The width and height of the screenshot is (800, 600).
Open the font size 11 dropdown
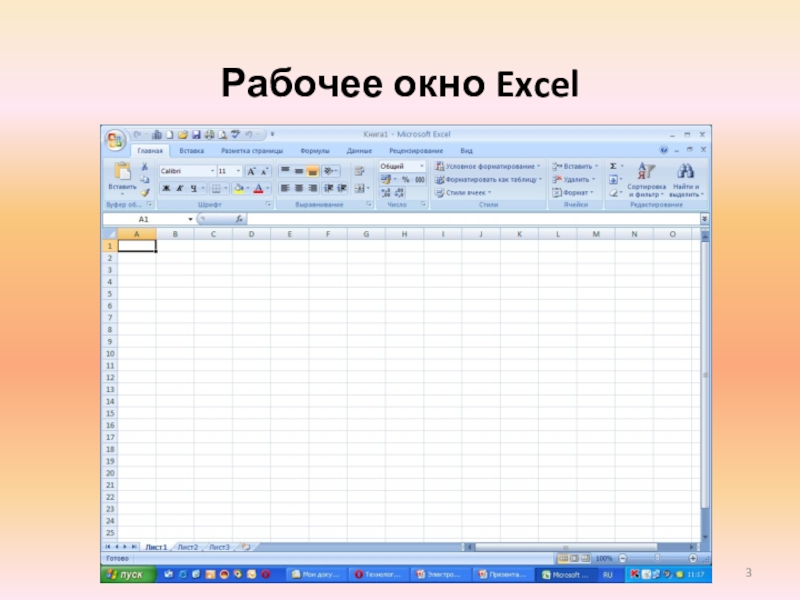click(x=238, y=171)
